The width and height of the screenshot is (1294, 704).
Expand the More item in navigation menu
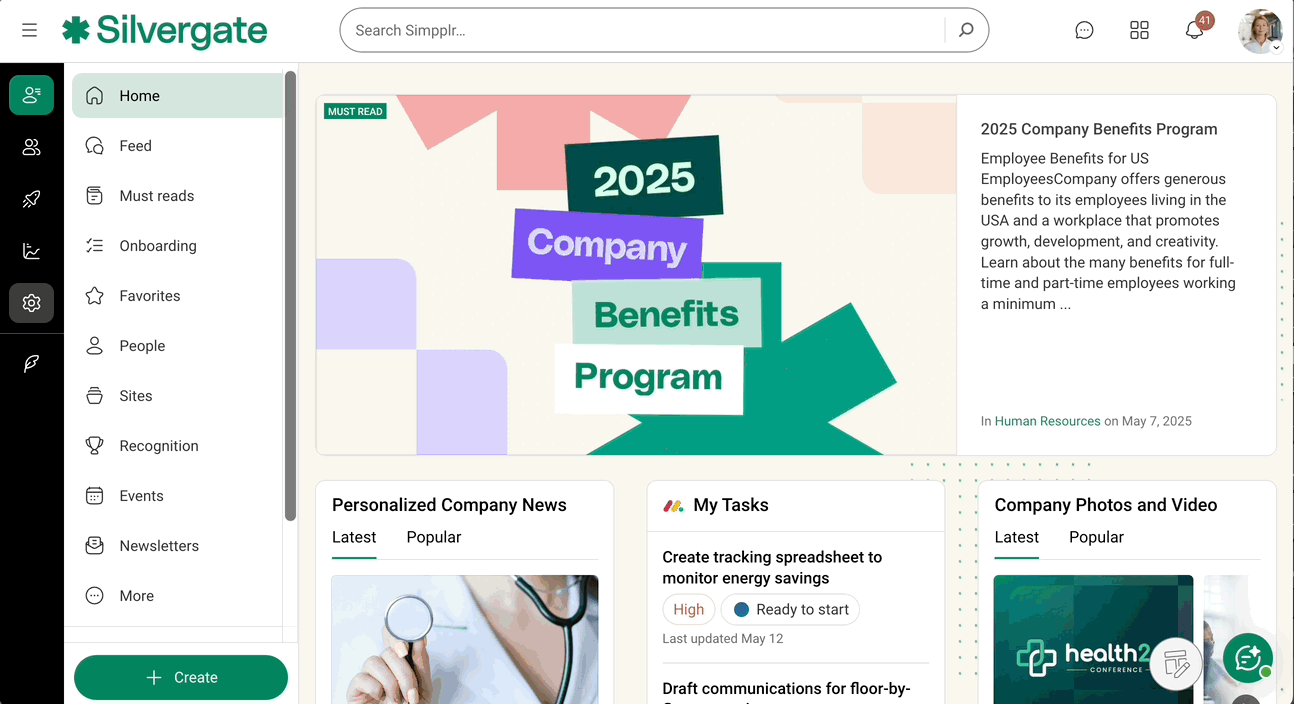[138, 595]
